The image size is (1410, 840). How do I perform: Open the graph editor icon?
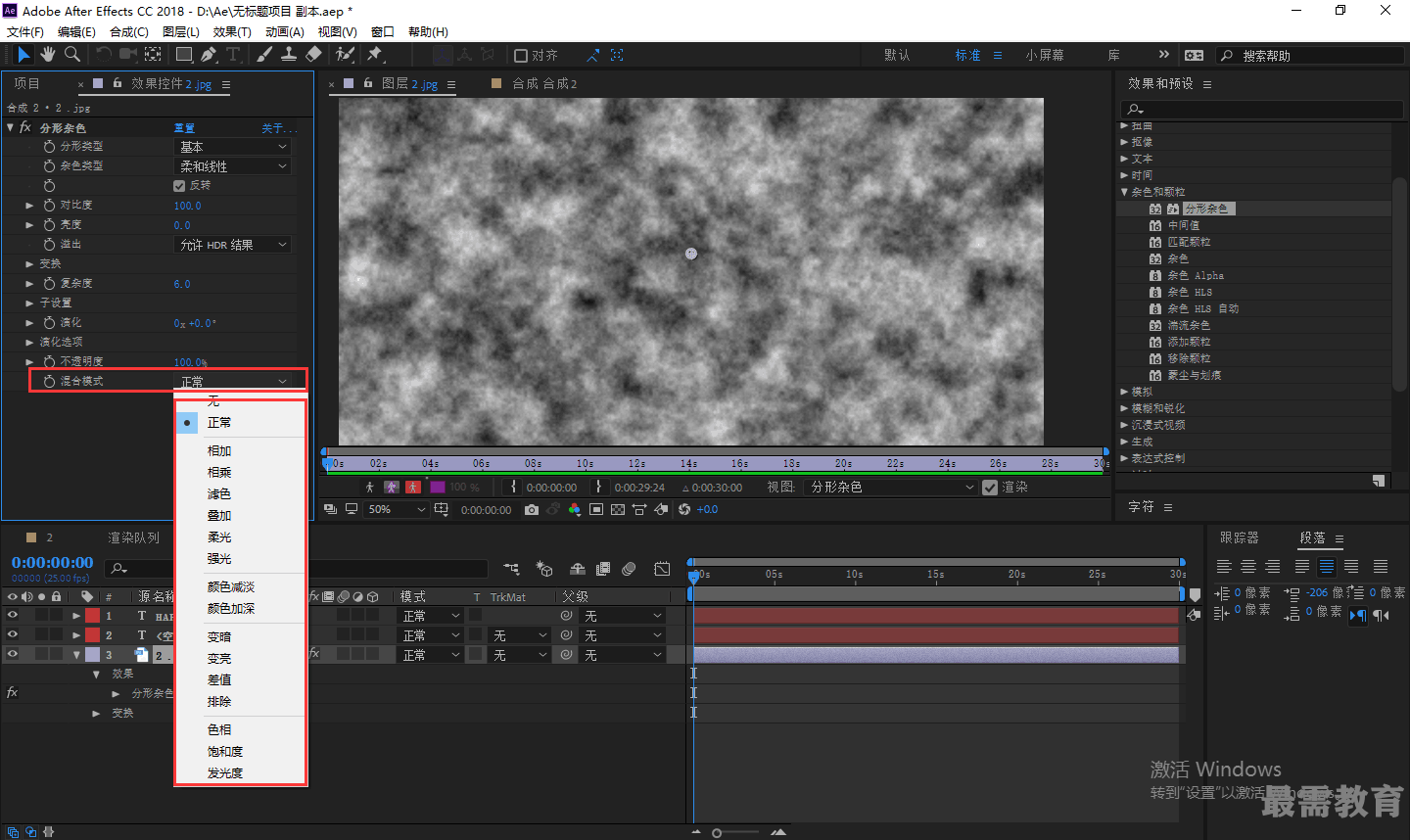point(662,569)
